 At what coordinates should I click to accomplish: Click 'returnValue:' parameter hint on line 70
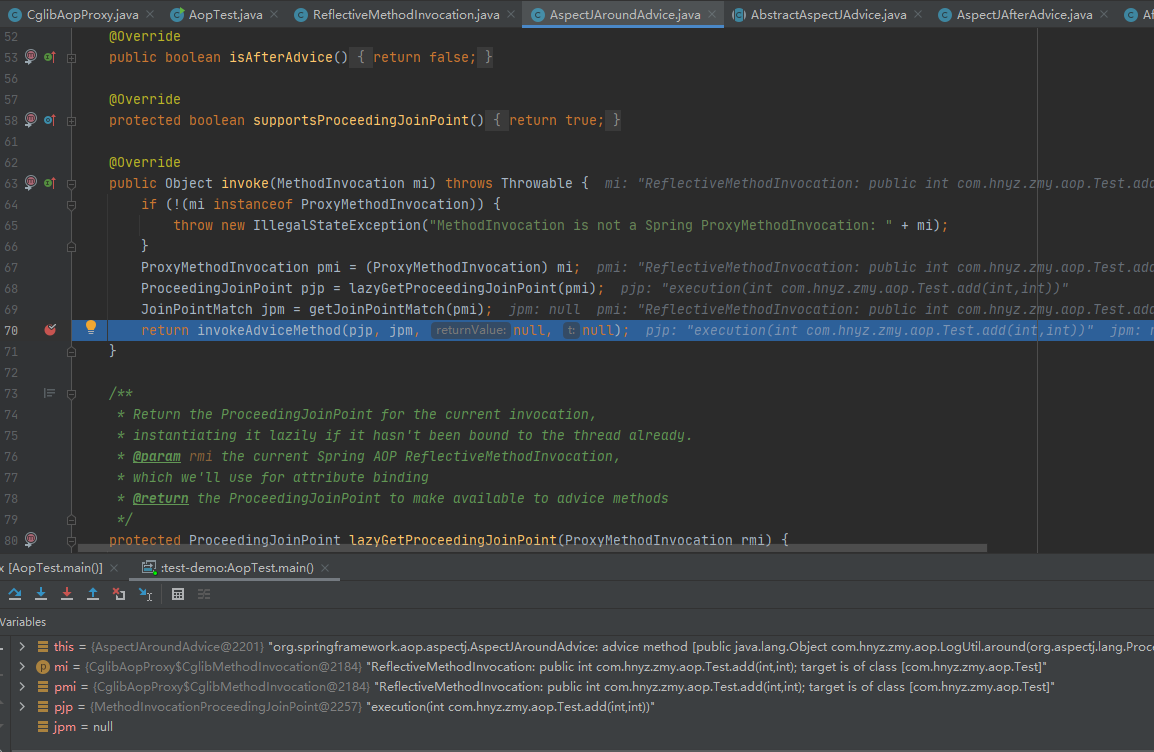(x=471, y=330)
